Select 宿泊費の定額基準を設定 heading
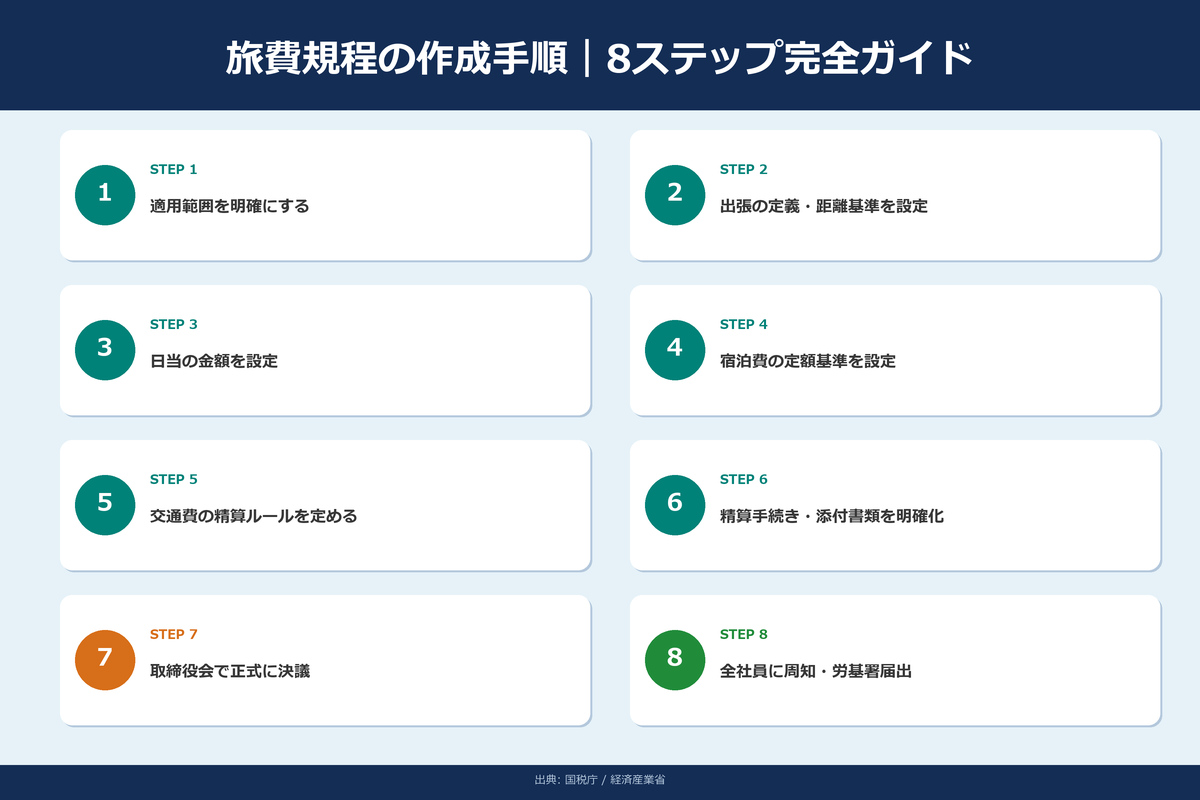This screenshot has width=1200, height=800. (x=807, y=362)
